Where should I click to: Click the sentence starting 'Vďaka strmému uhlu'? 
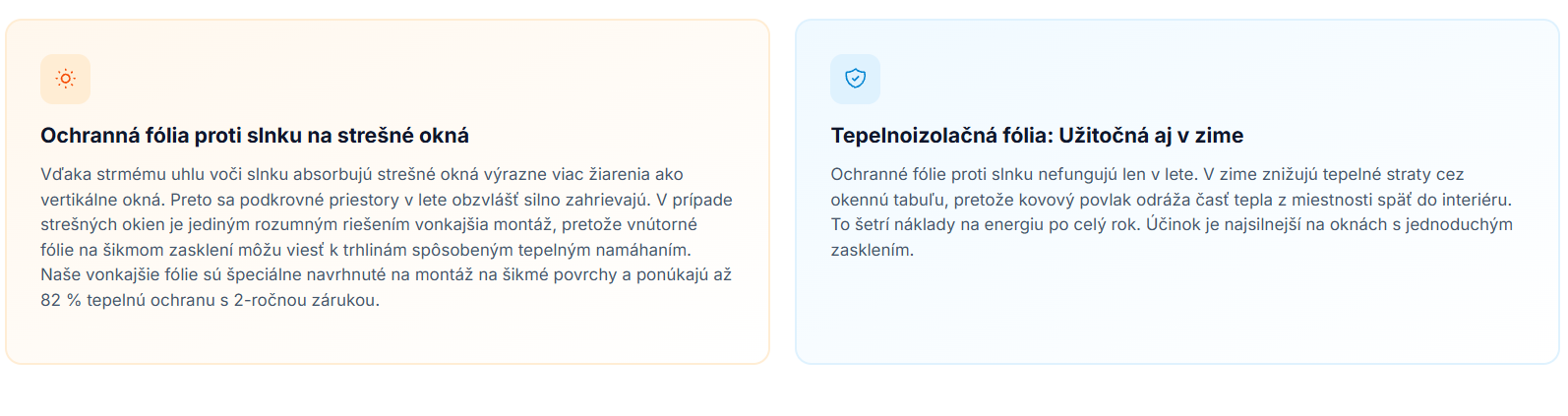point(361,175)
